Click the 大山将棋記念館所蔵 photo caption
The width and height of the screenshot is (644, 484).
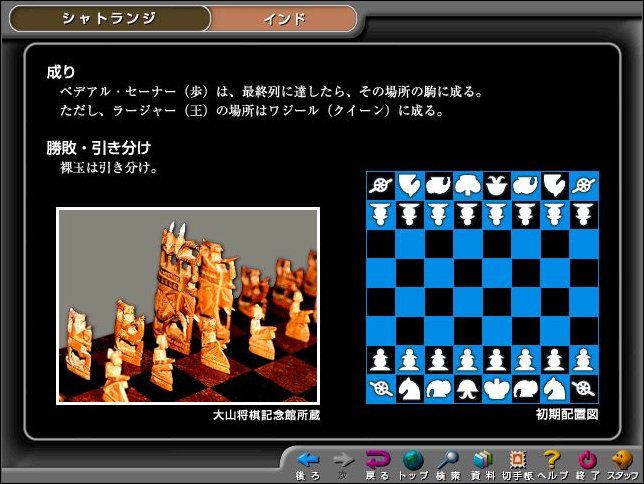click(266, 414)
